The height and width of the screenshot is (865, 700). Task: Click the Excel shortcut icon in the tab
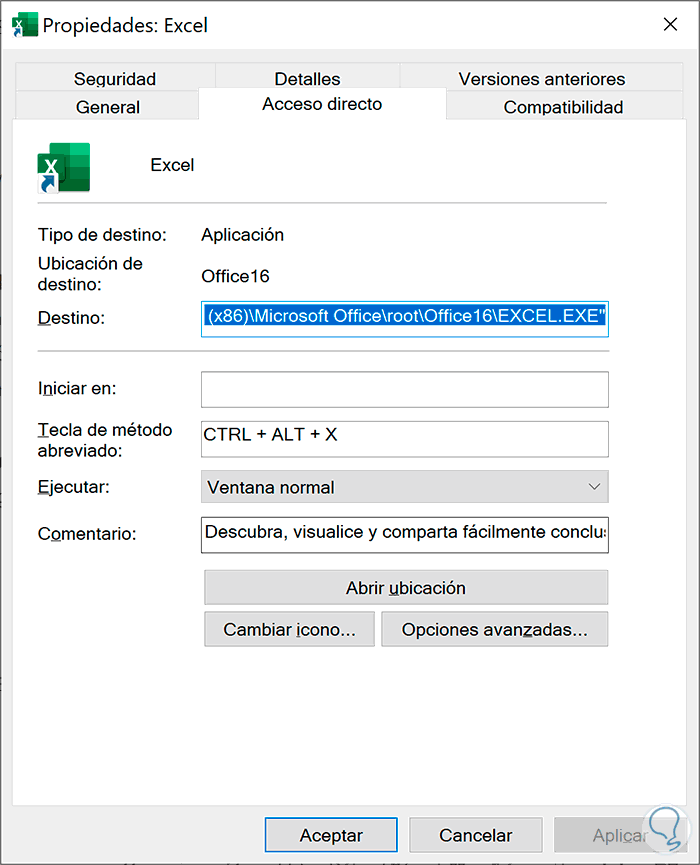pyautogui.click(x=63, y=167)
